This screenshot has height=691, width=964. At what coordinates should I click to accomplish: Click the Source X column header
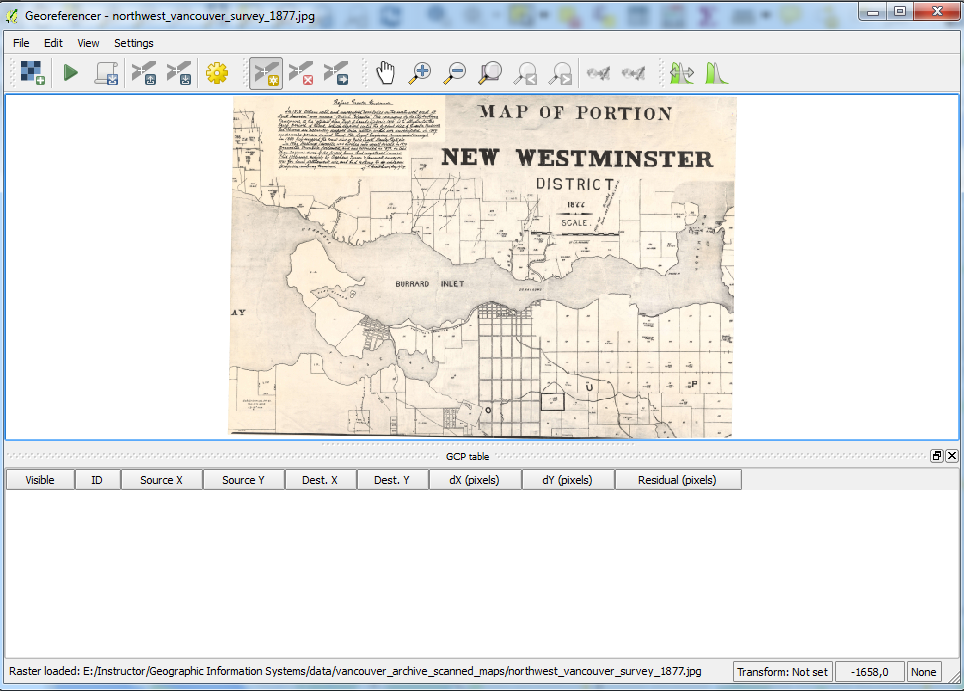161,480
